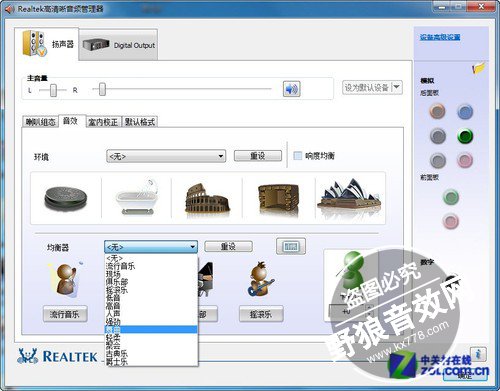Select 高音 in the equalizer list
Image resolution: width=500 pixels, height=391 pixels.
click(151, 306)
